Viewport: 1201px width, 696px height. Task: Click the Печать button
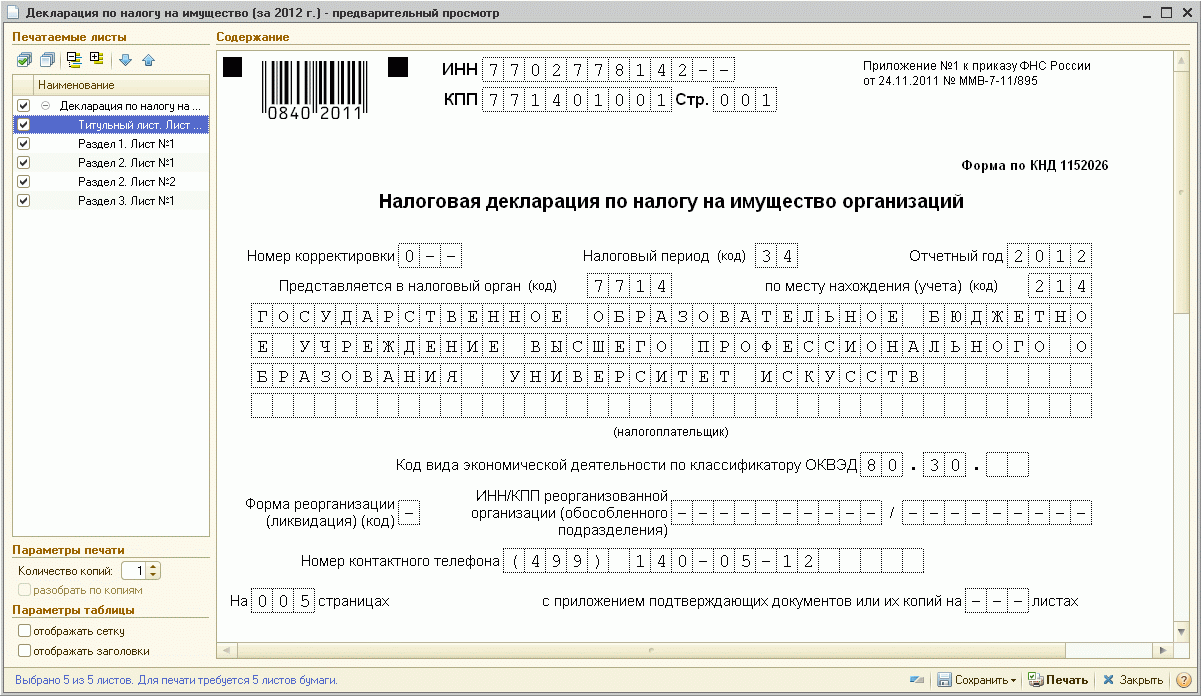coord(1058,680)
